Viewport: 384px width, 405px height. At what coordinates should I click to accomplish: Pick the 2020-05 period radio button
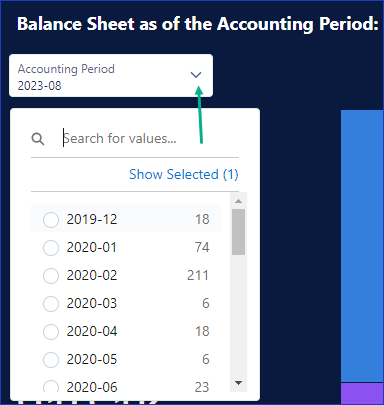click(51, 360)
